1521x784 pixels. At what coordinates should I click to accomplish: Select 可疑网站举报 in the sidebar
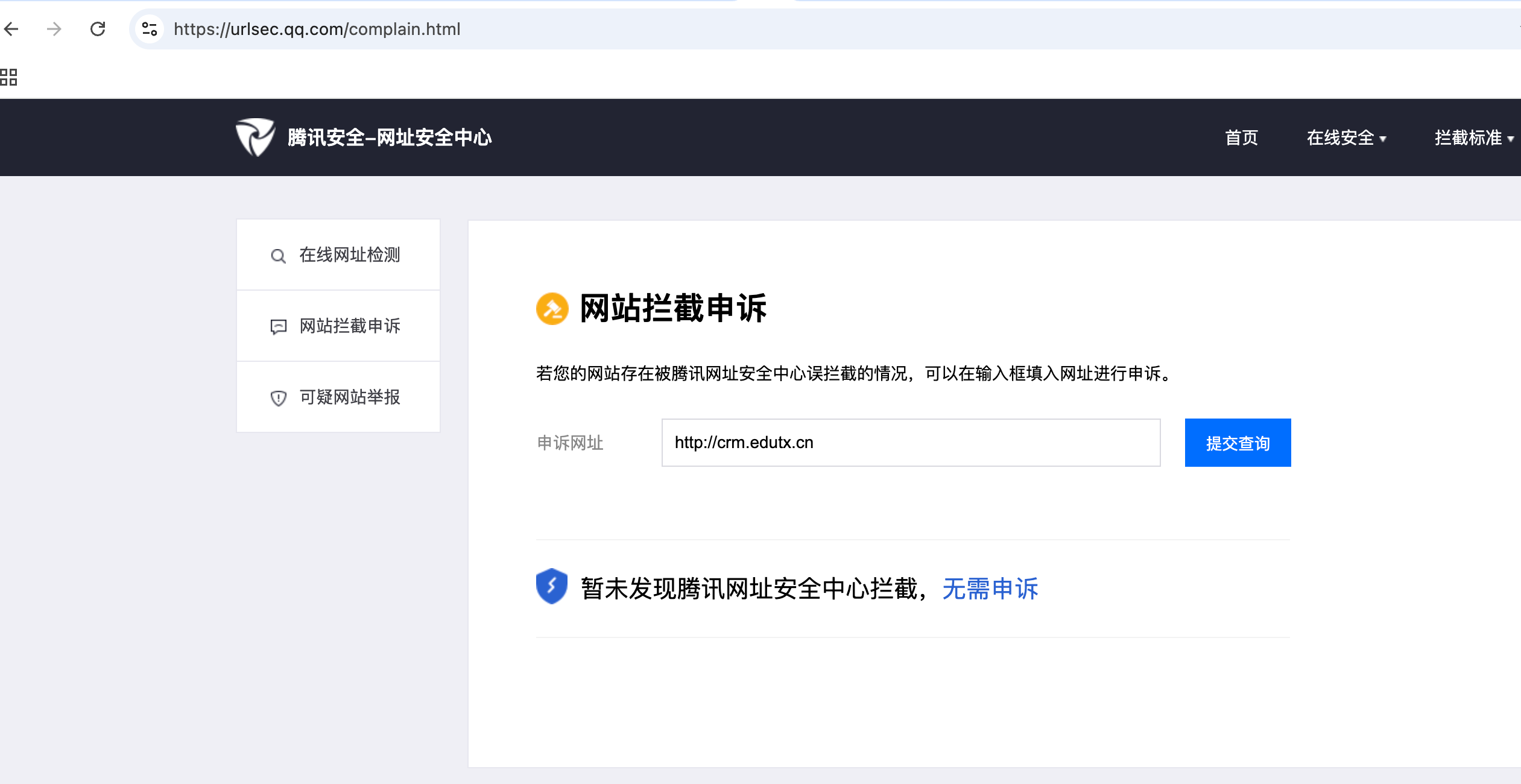[349, 397]
